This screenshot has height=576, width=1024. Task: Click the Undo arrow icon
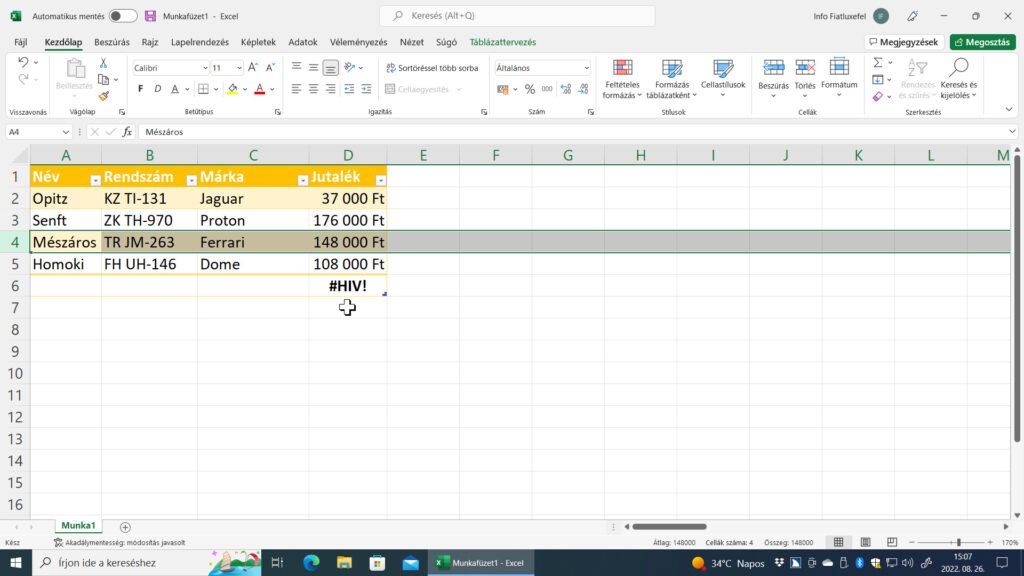point(23,62)
